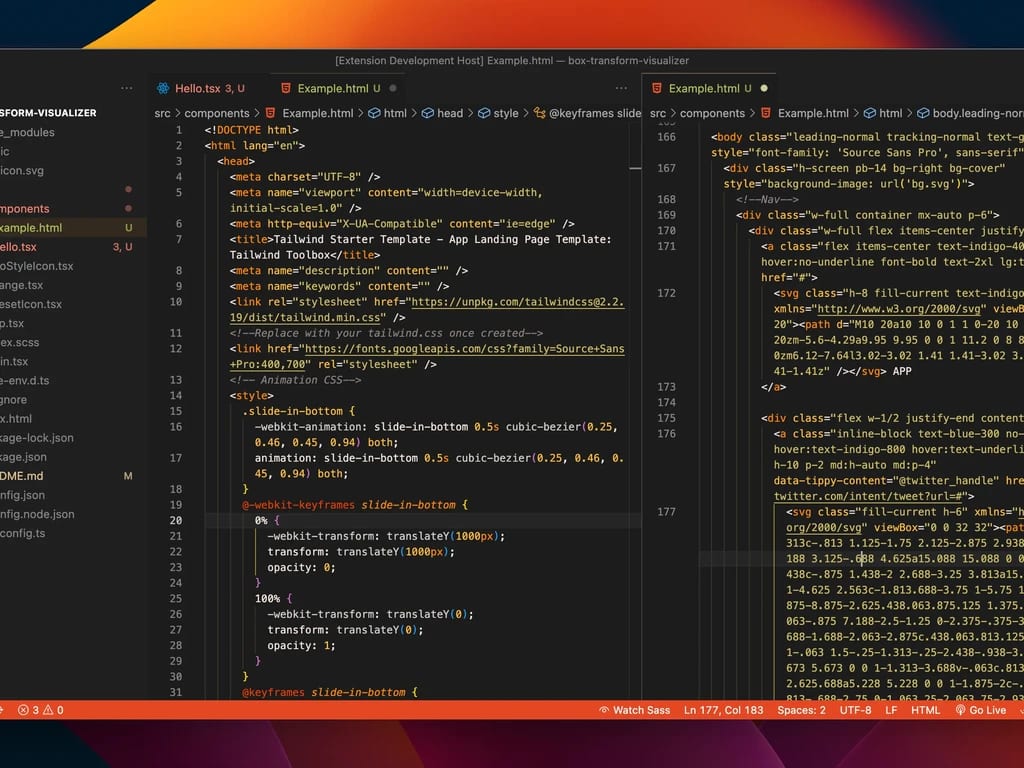The image size is (1024, 768).
Task: Switch to Example.html tab in left editor
Action: tap(338, 88)
